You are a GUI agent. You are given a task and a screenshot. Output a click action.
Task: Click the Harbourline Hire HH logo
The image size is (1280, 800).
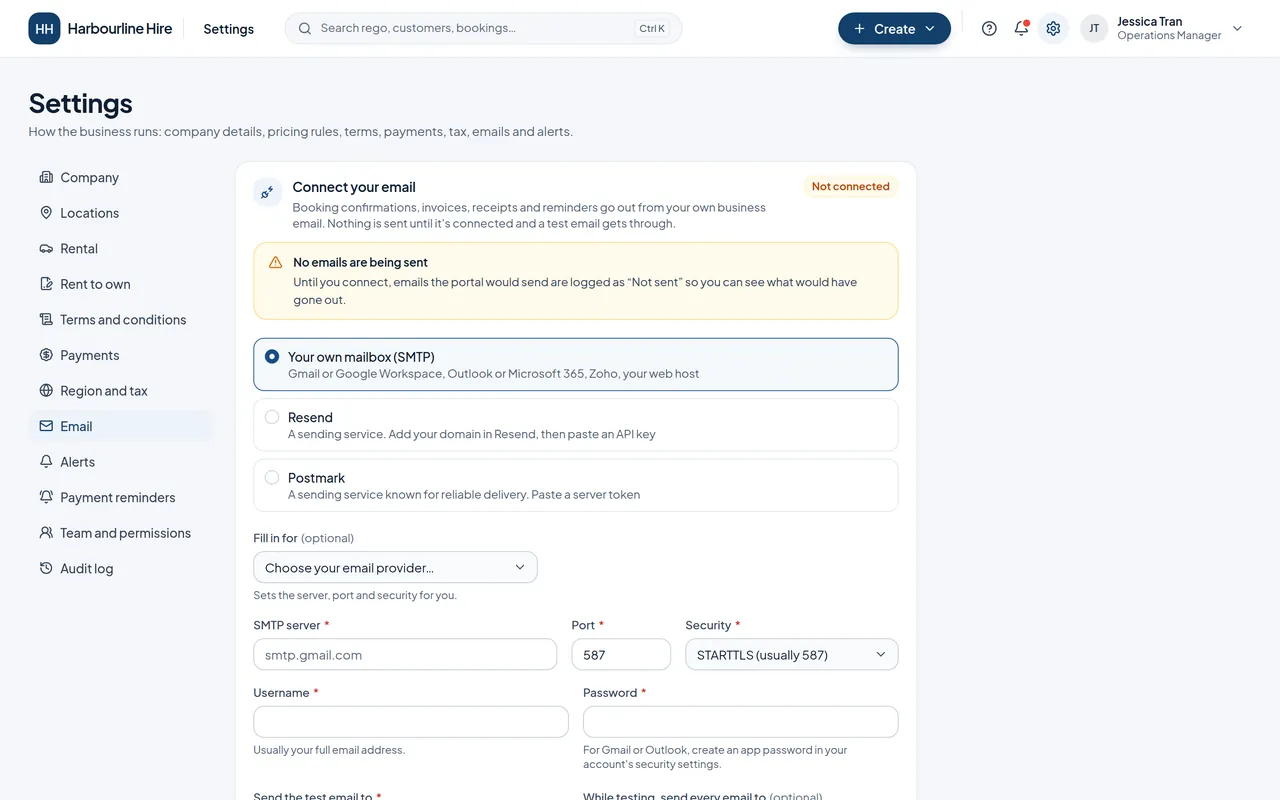coord(44,29)
